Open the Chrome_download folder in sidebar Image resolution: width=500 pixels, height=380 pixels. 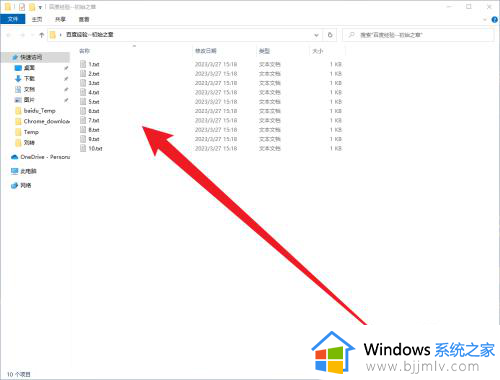tap(47, 121)
